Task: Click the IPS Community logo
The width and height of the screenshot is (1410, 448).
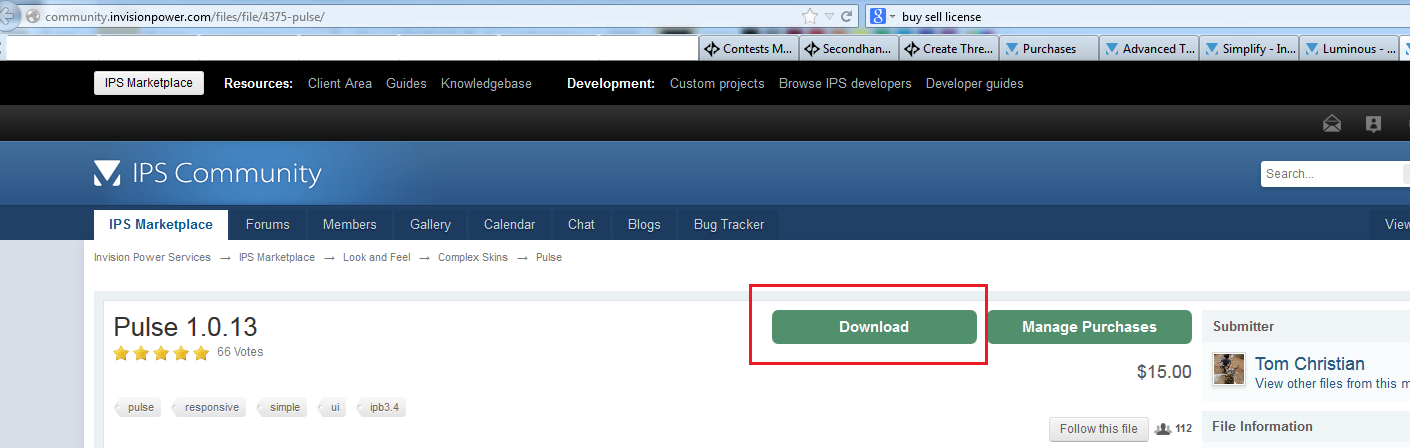Action: click(x=208, y=174)
